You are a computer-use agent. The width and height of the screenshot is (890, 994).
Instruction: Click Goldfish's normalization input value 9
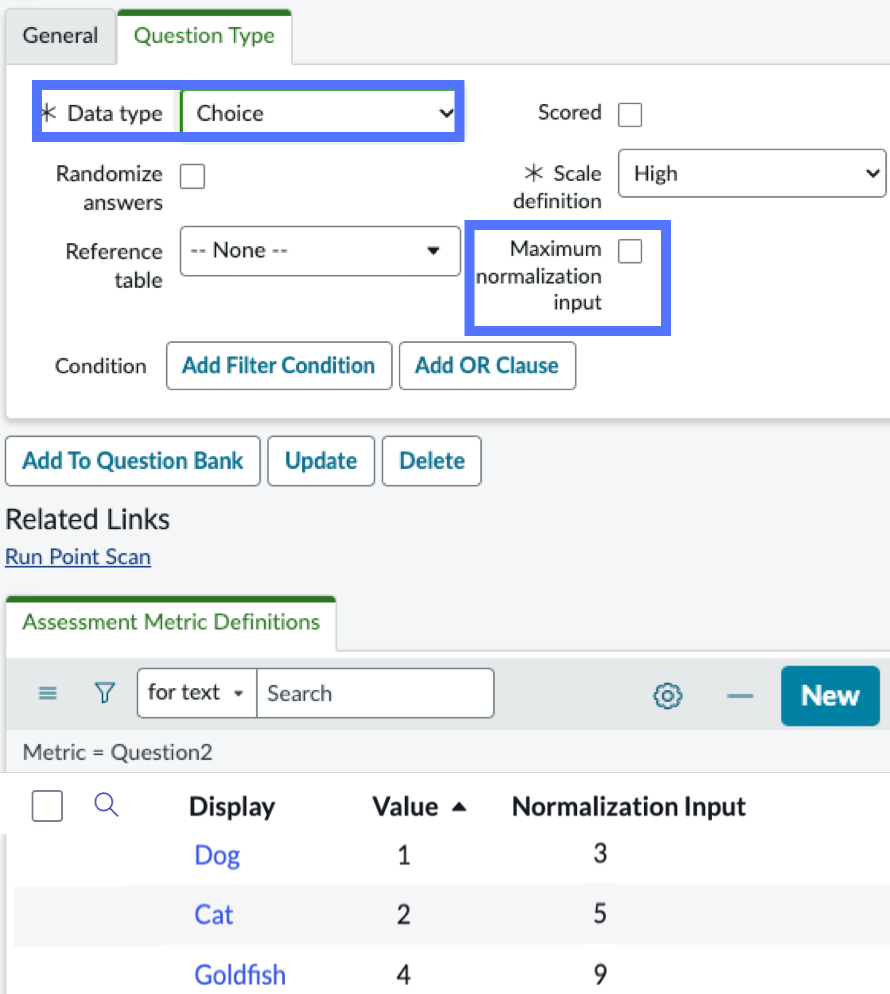(600, 974)
